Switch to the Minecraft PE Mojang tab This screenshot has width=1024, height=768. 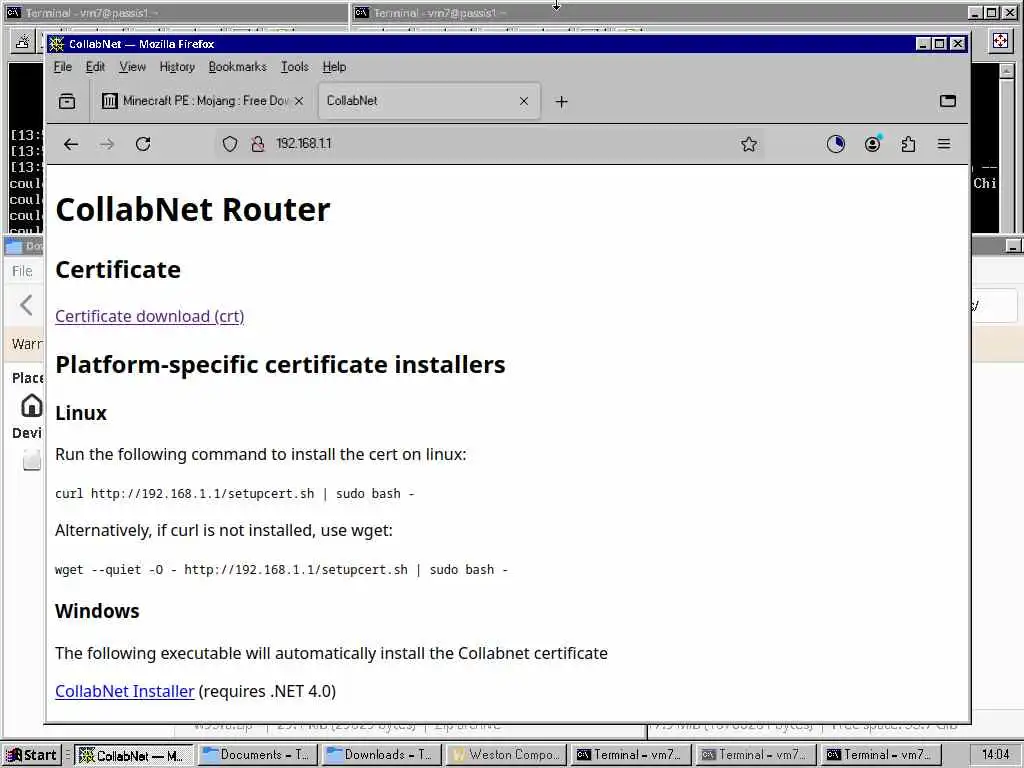204,101
